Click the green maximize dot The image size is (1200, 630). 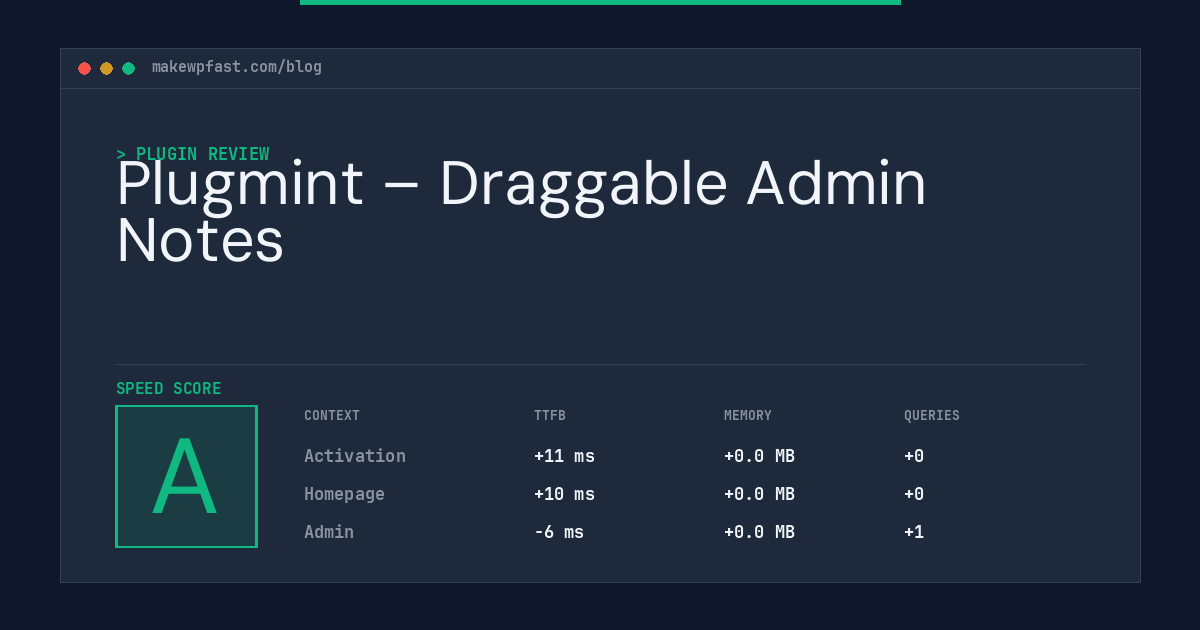point(128,68)
